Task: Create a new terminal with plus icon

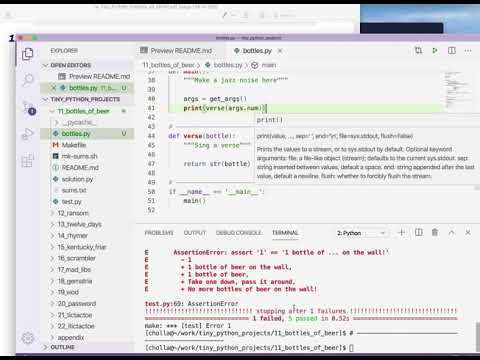Action: tap(402, 232)
